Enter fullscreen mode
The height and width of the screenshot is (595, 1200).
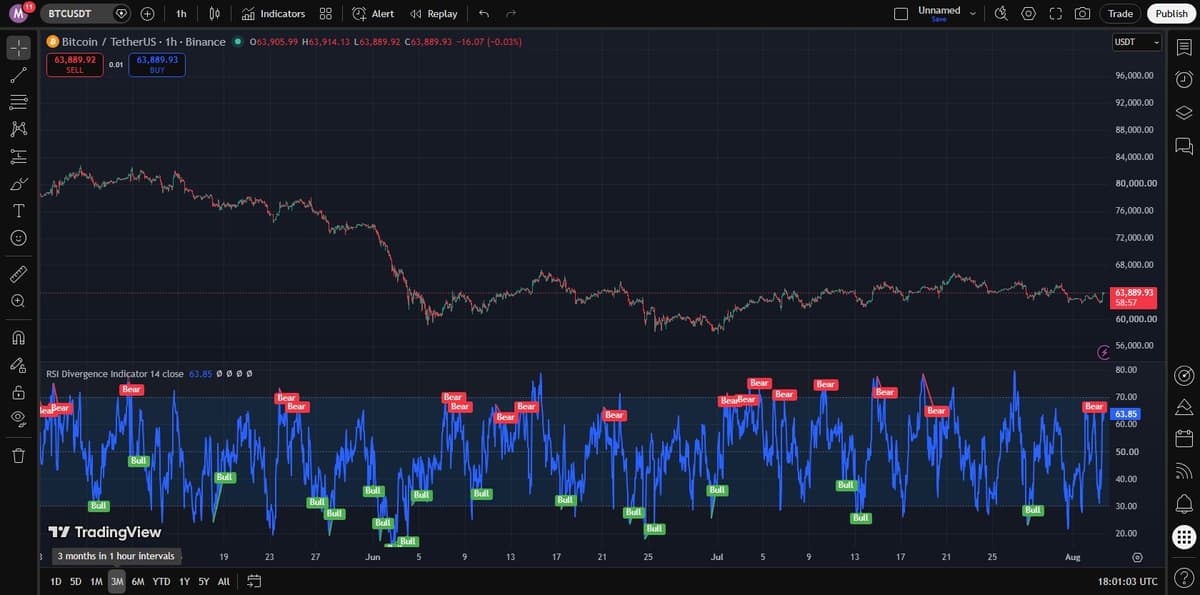click(1056, 14)
